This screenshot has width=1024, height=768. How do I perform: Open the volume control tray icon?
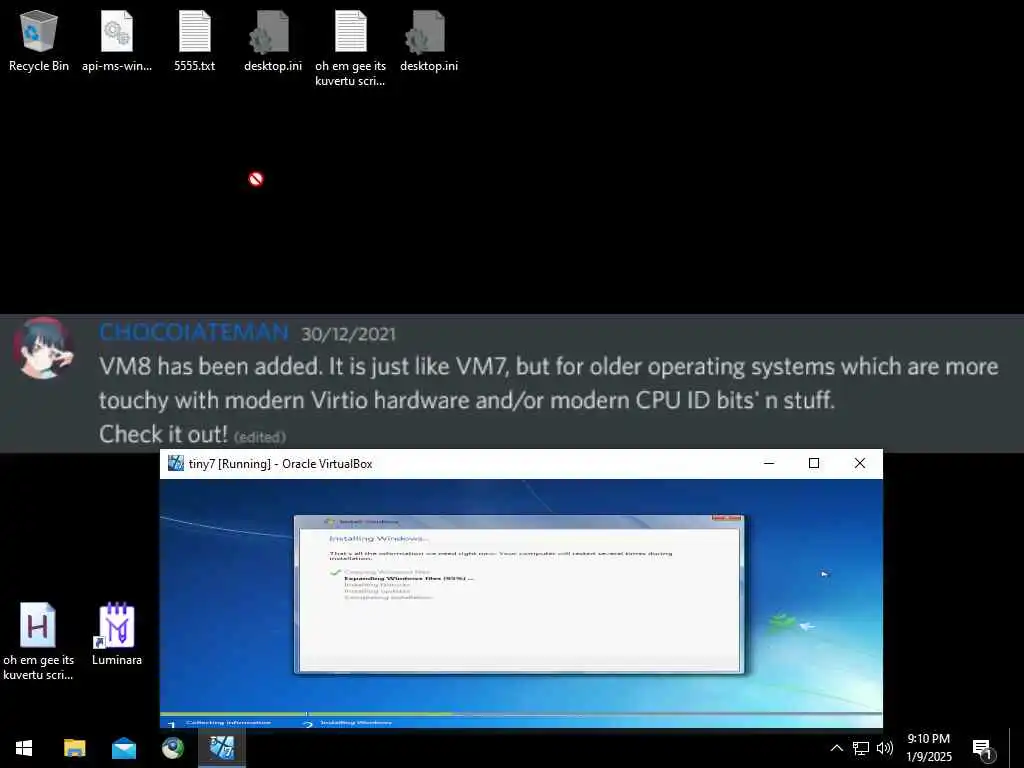885,748
